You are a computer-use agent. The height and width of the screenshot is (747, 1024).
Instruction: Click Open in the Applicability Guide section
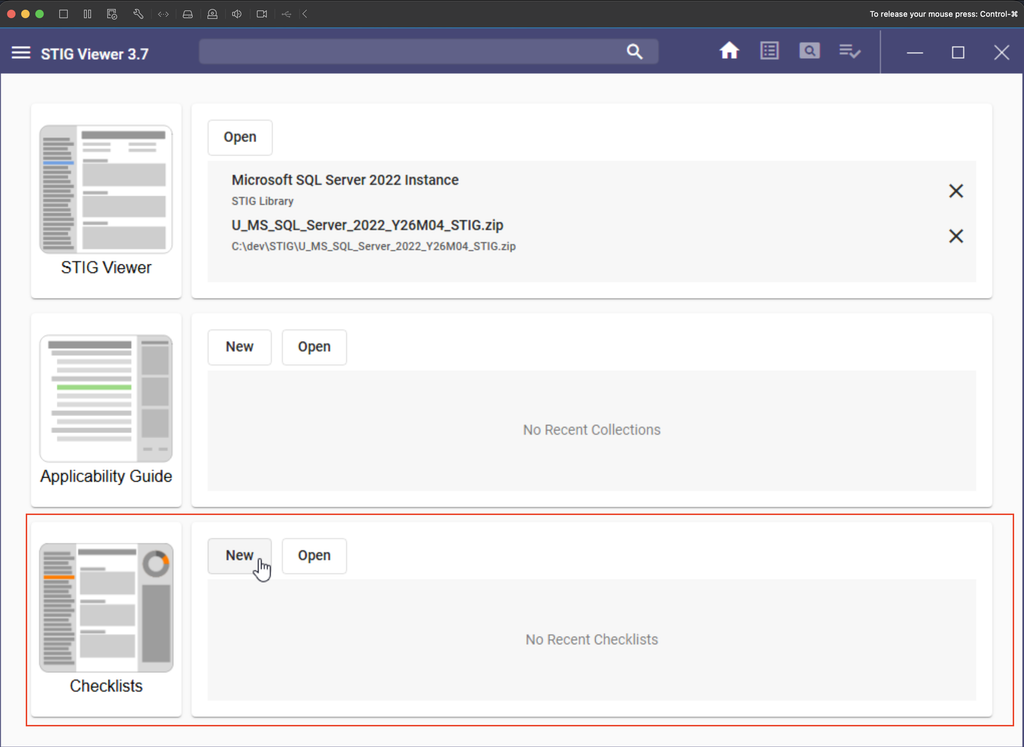coord(314,347)
